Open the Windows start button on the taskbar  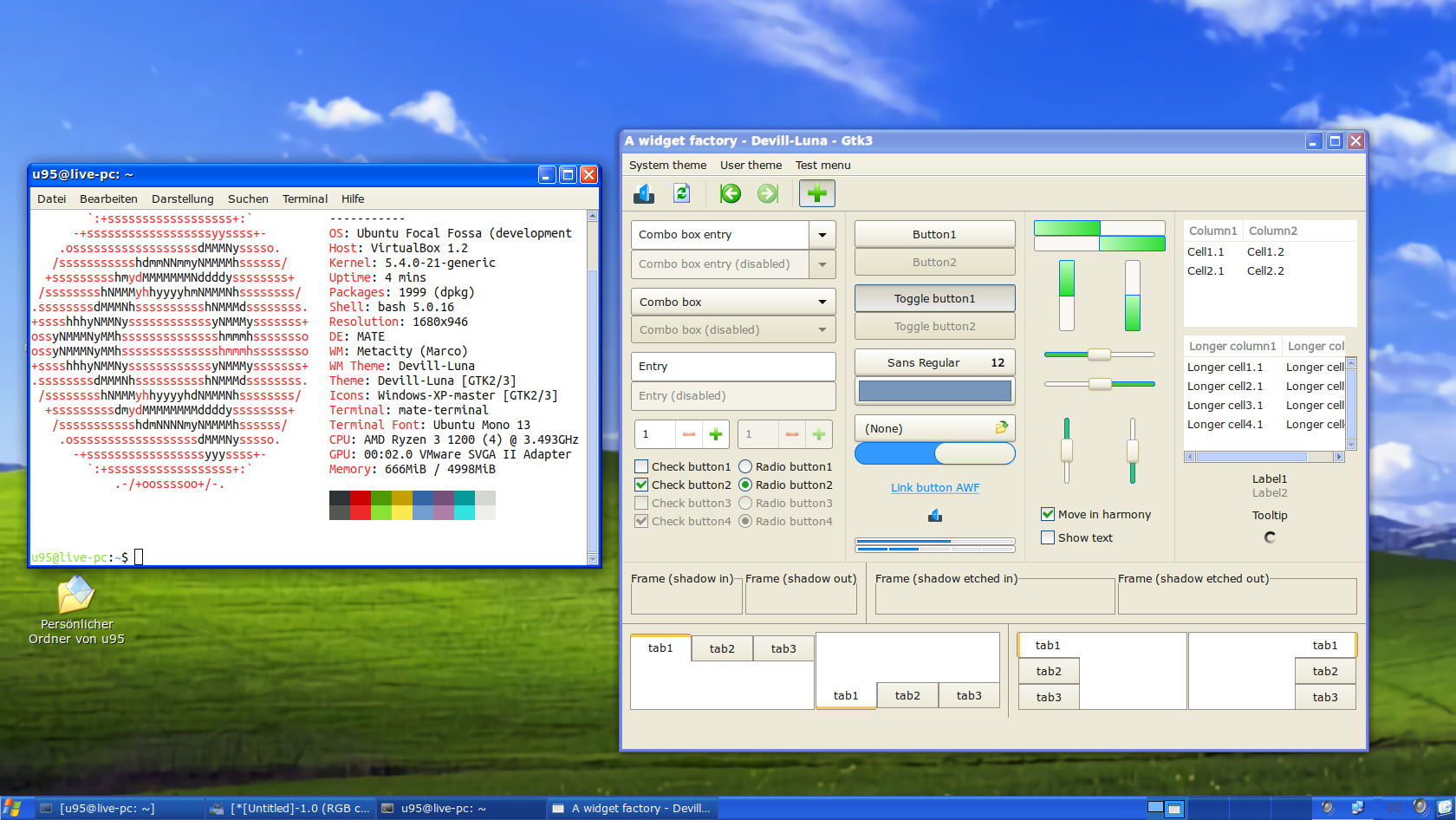(12, 809)
